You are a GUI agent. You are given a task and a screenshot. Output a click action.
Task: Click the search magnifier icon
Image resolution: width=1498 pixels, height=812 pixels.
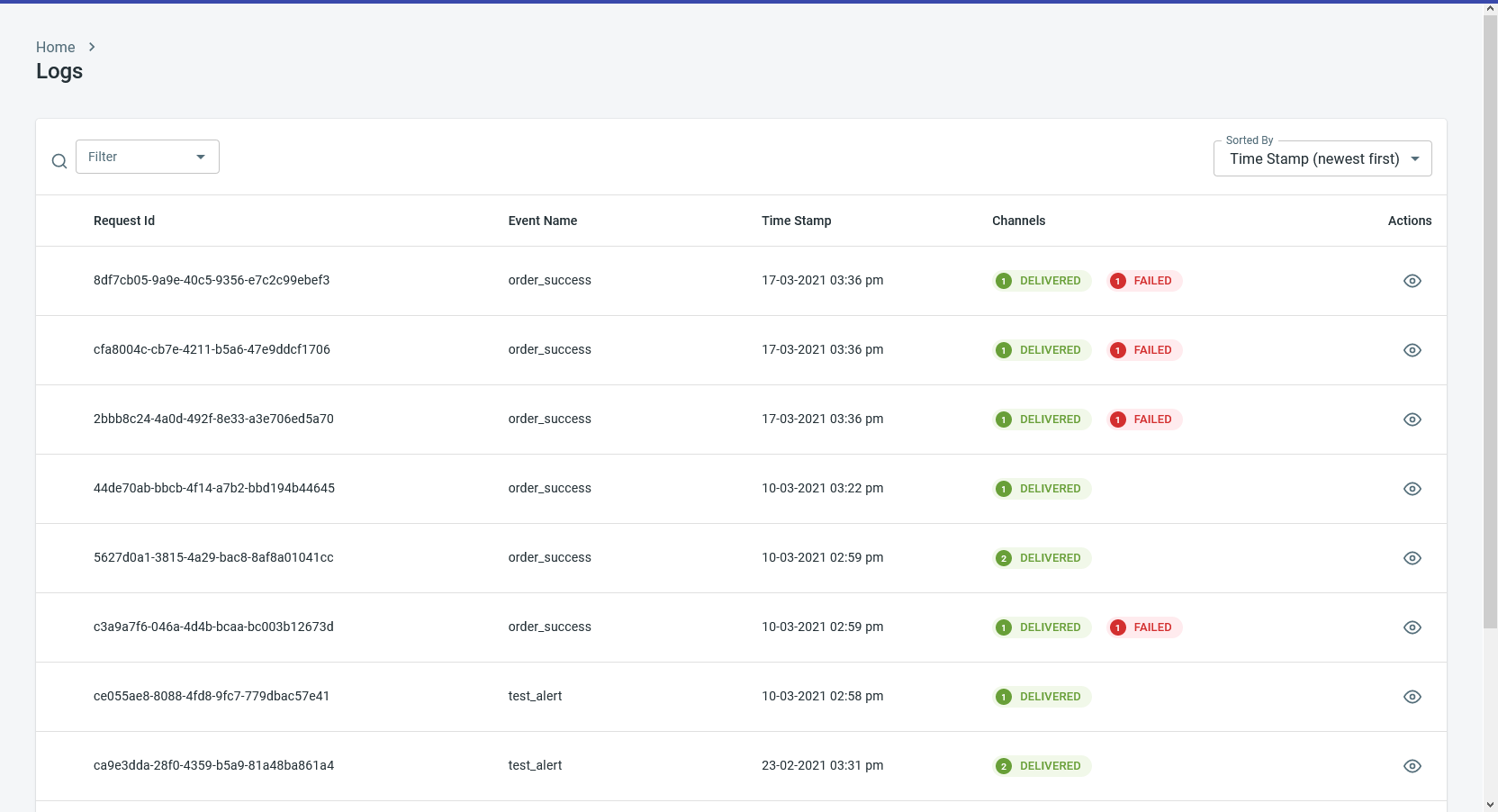tap(59, 161)
